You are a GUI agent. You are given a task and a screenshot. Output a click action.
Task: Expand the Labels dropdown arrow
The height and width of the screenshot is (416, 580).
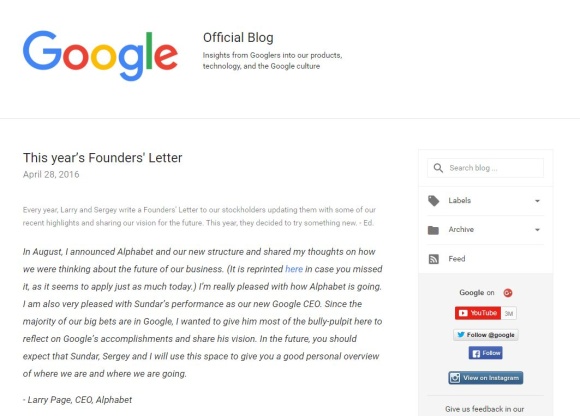tap(537, 201)
